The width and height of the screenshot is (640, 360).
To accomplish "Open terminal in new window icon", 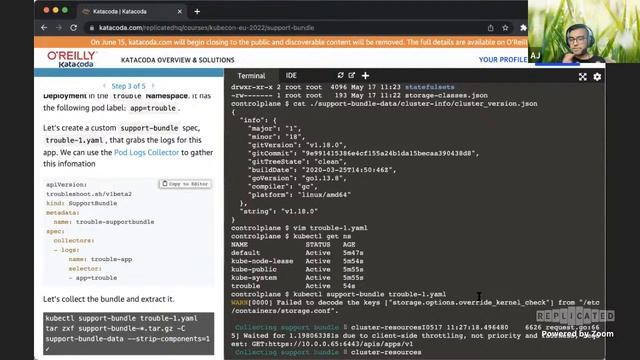I will click(x=351, y=75).
